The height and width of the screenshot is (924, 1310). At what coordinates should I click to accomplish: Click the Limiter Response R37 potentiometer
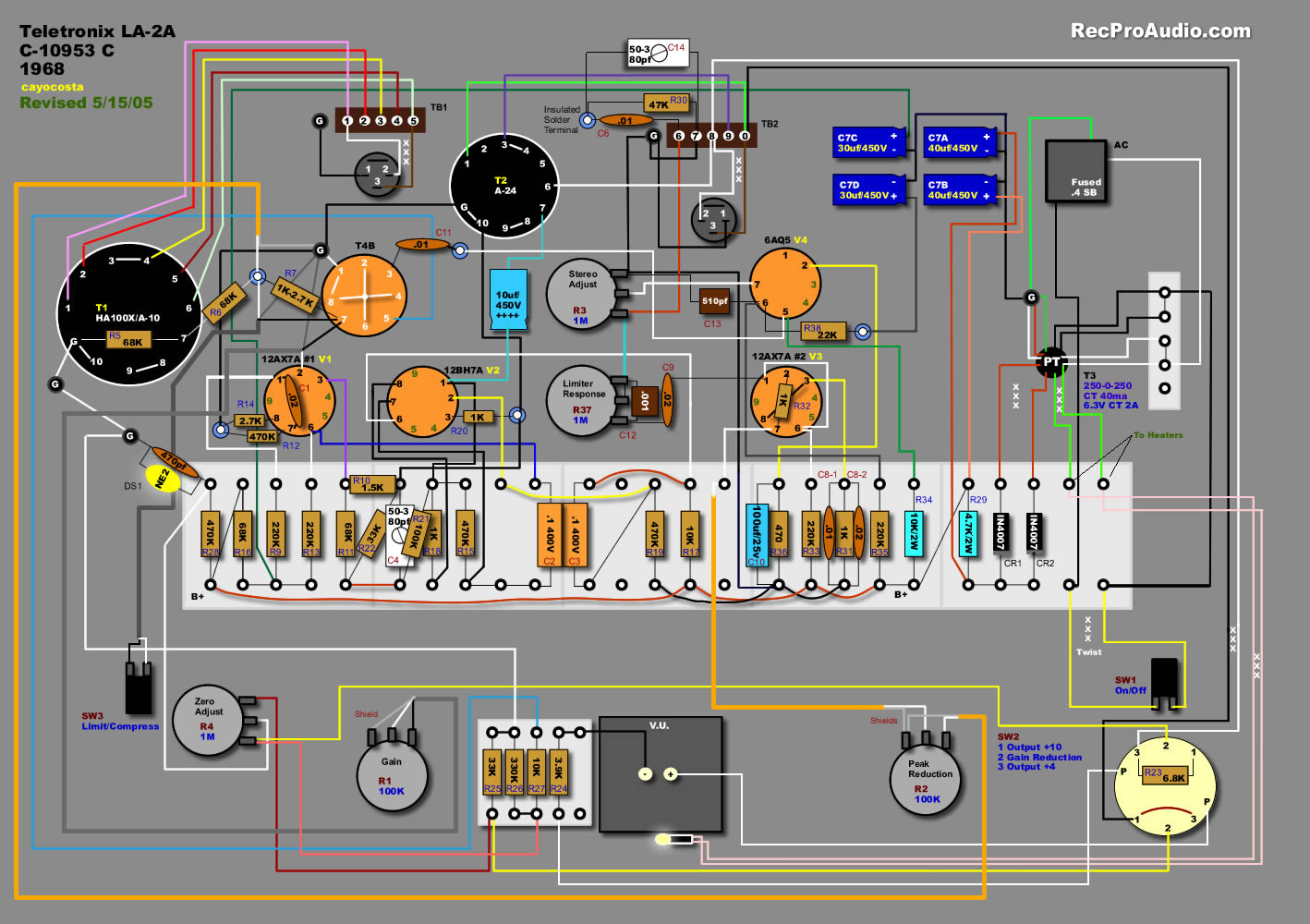pos(581,401)
